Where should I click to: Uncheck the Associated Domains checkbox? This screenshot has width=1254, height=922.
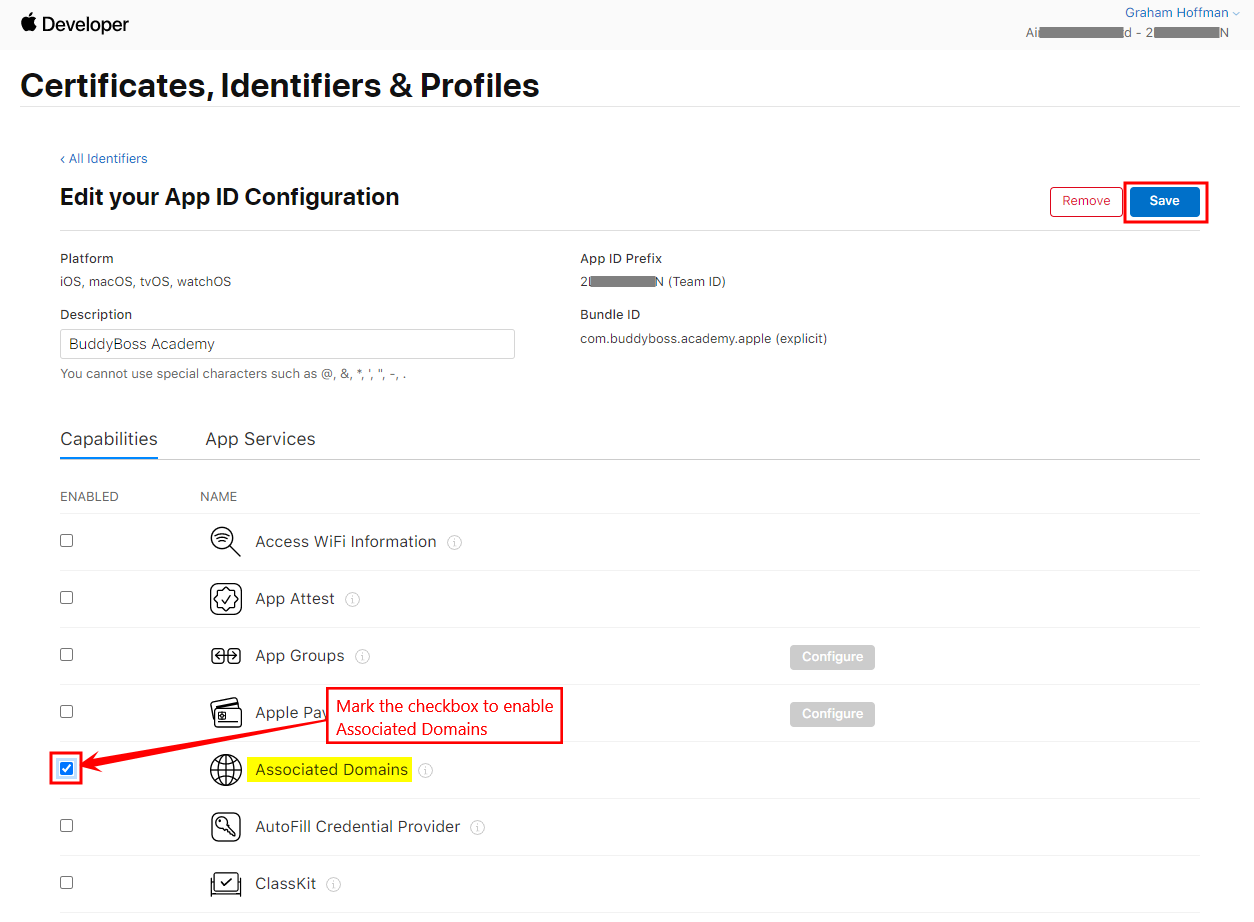click(x=66, y=768)
